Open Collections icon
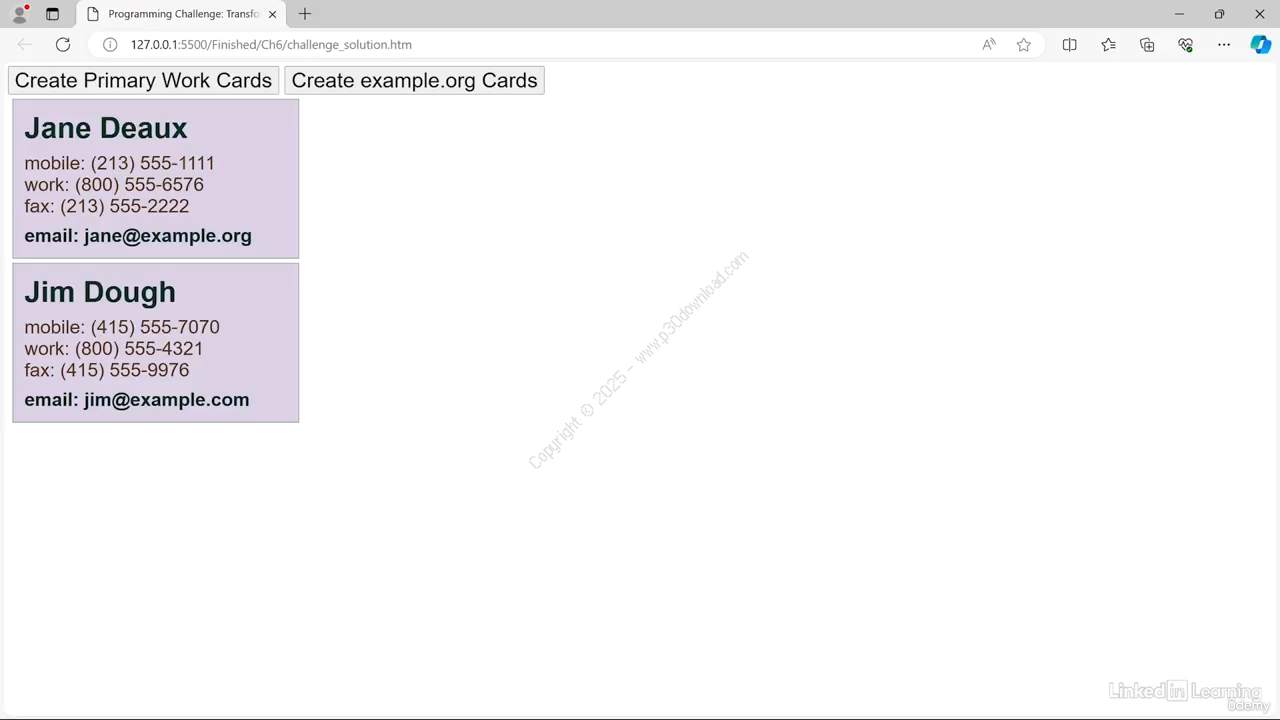Viewport: 1280px width, 720px height. [x=1147, y=44]
